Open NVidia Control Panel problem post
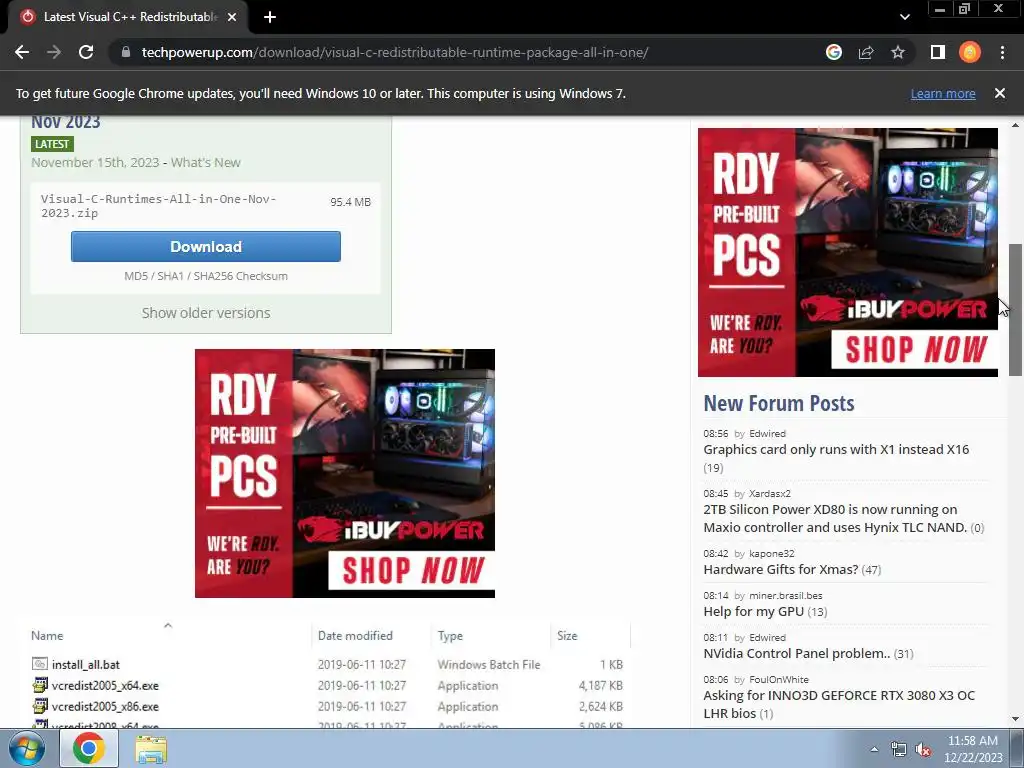Viewport: 1024px width, 768px height. [797, 653]
